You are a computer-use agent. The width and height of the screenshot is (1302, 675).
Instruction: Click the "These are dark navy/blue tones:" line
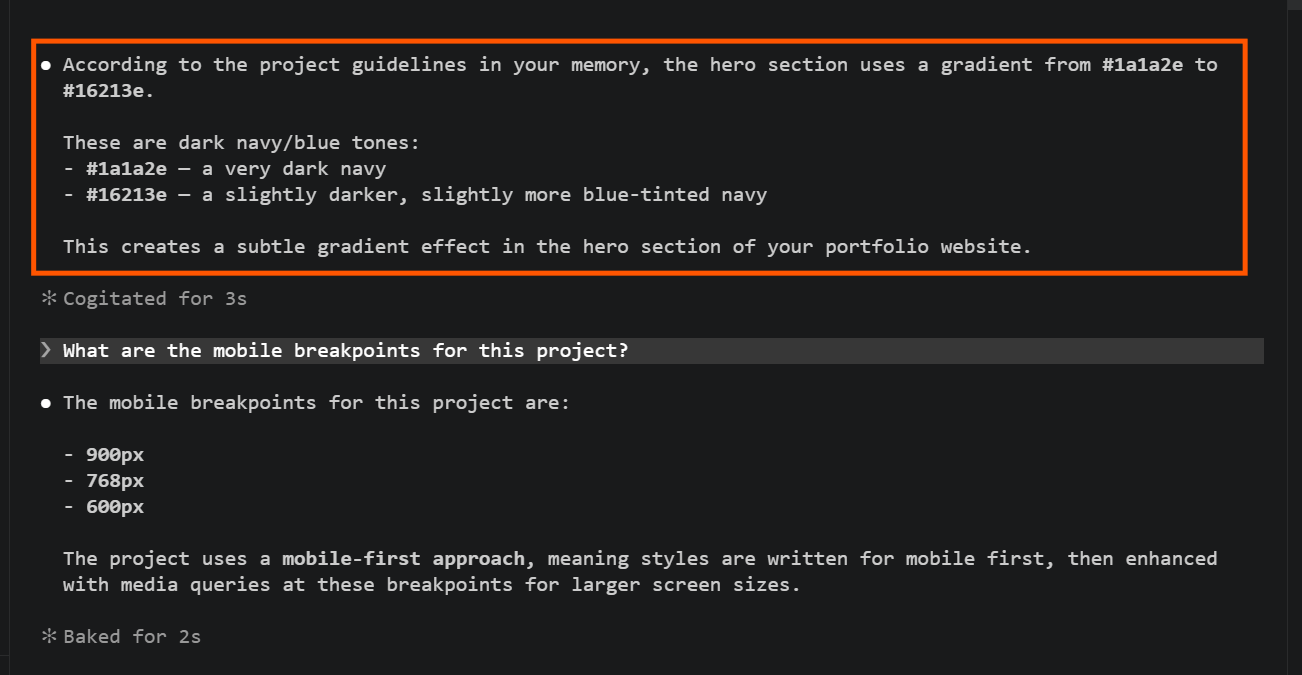point(242,143)
